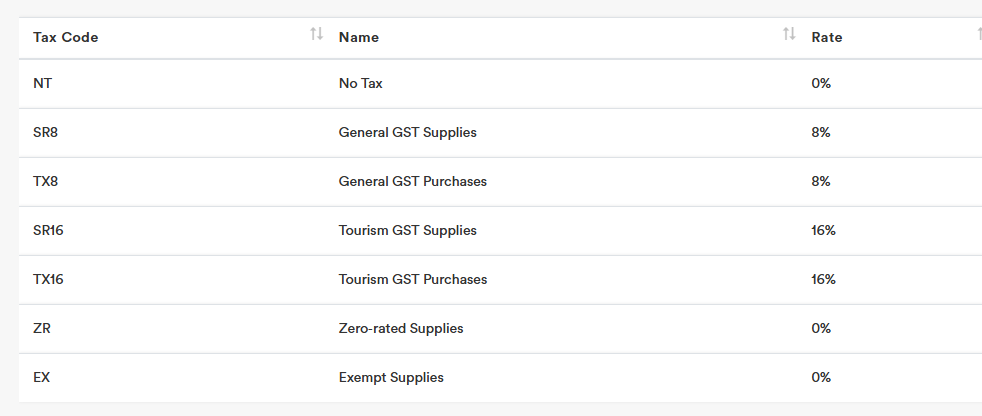The width and height of the screenshot is (982, 416).
Task: Click Tourism GST Supplies name
Action: [x=408, y=230]
